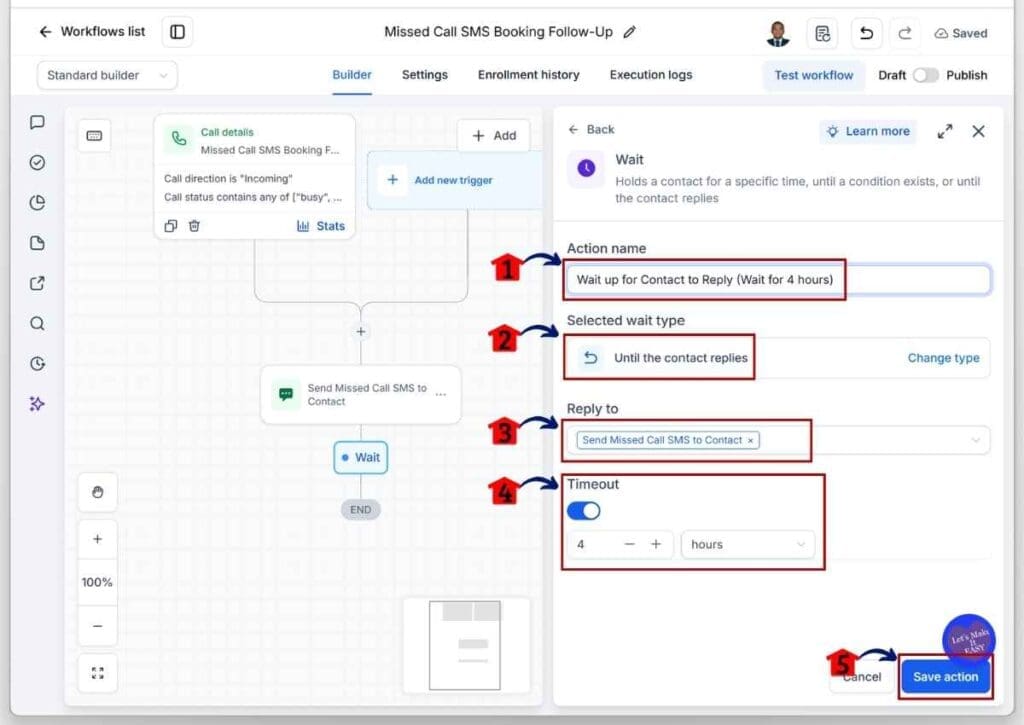
Task: Delete the Call details trigger
Action: 194,226
